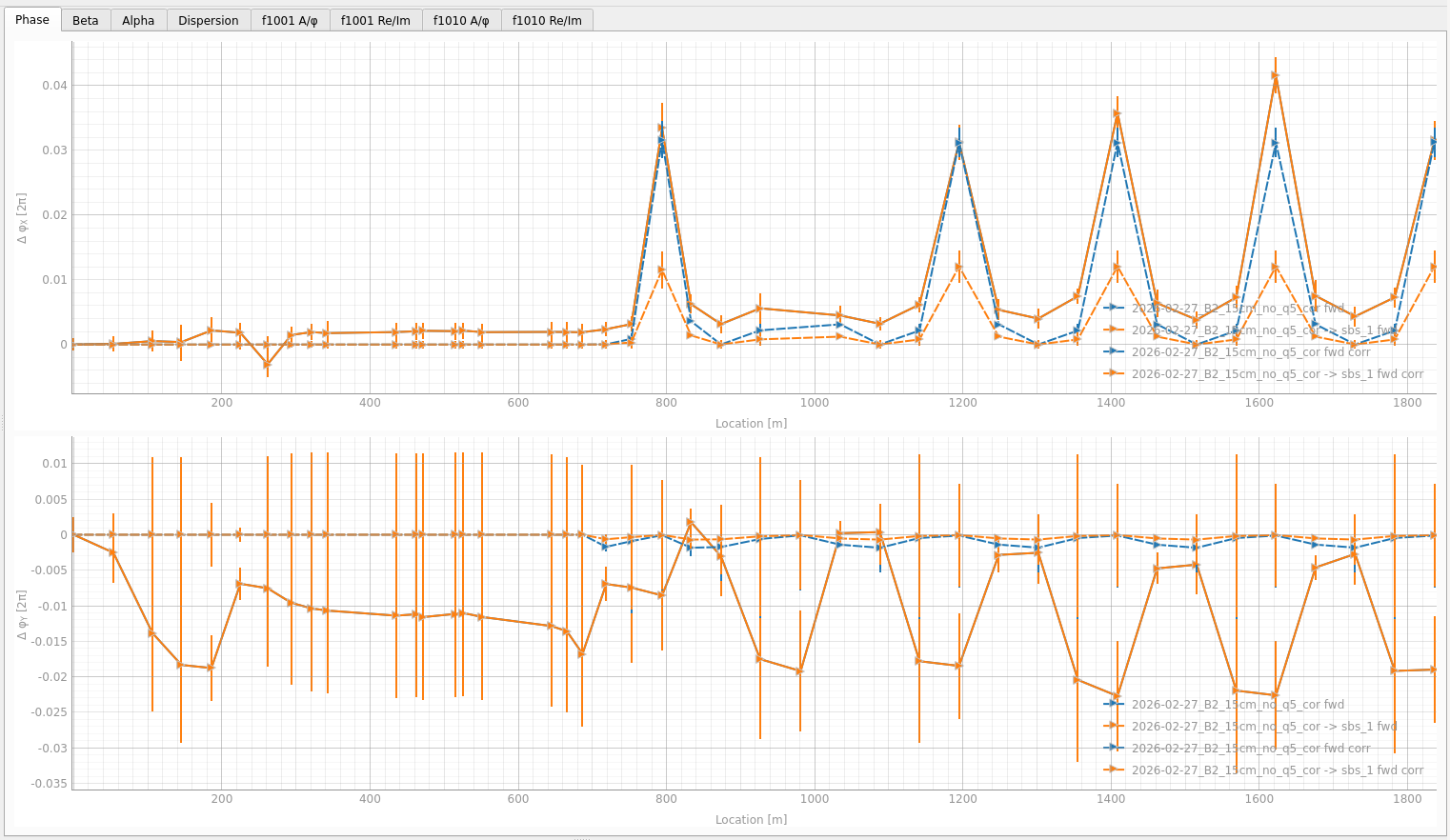1450x840 pixels.
Task: Toggle Δφx plot legend entry 'no_q5_cor fwd corr'
Action: 1237,351
